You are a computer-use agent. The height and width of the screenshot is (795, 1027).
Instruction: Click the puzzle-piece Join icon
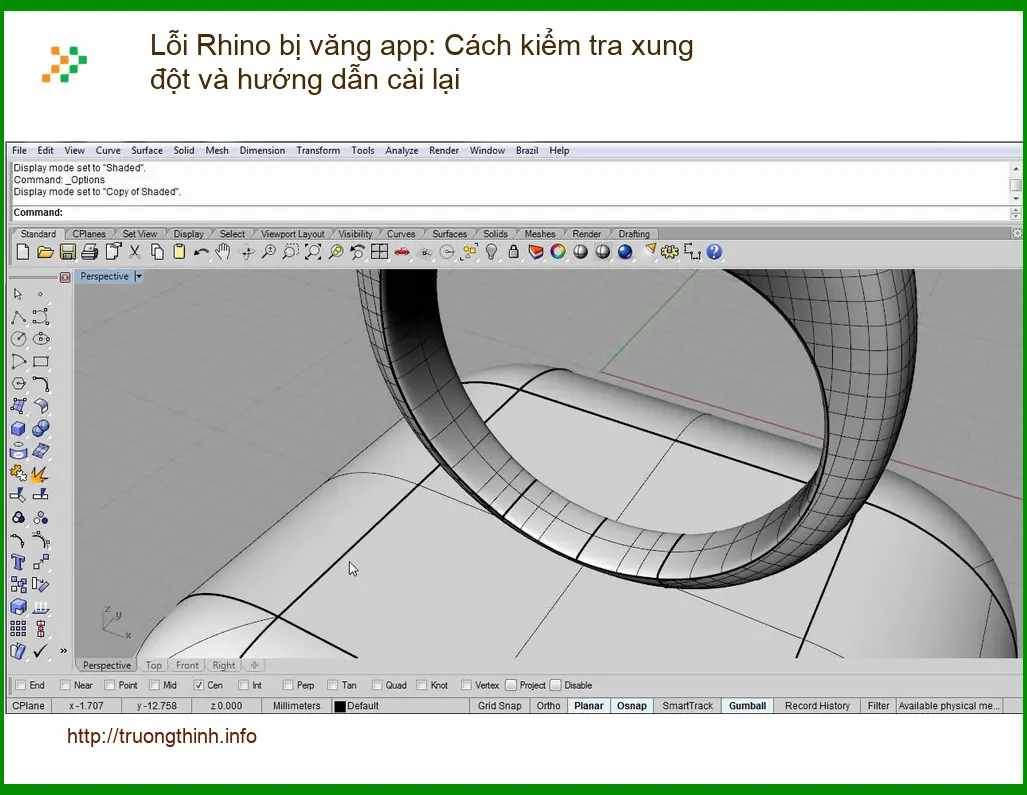[18, 473]
